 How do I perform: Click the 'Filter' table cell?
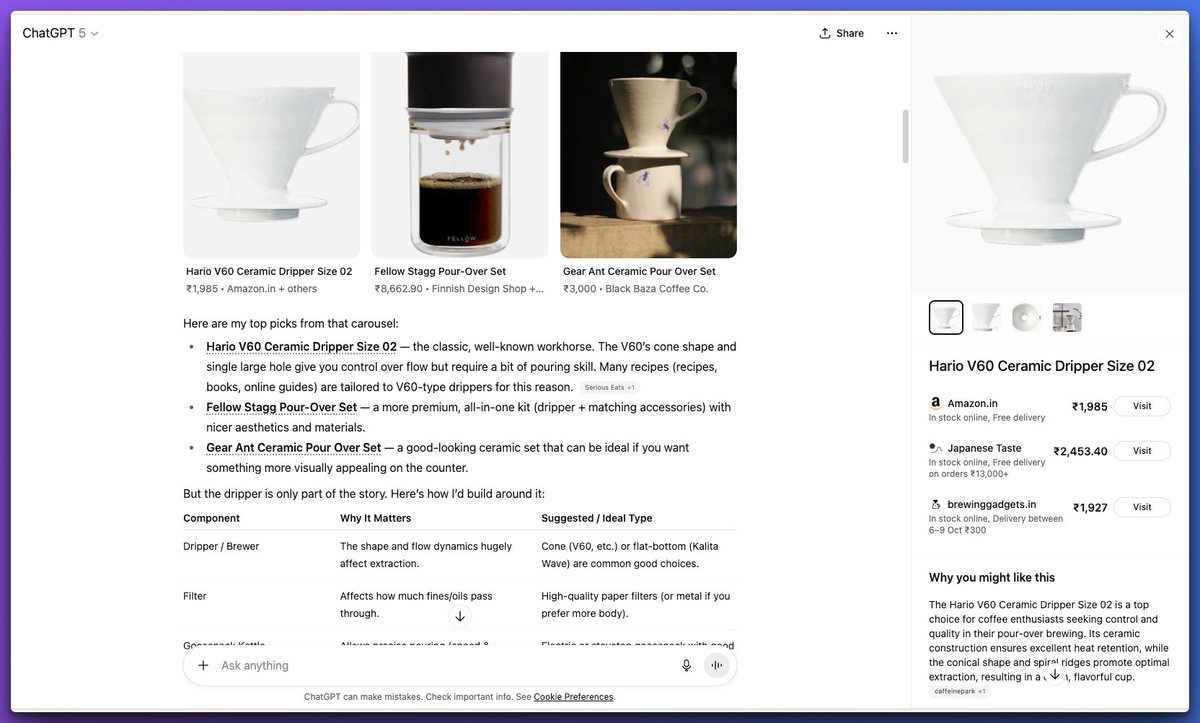(x=195, y=596)
